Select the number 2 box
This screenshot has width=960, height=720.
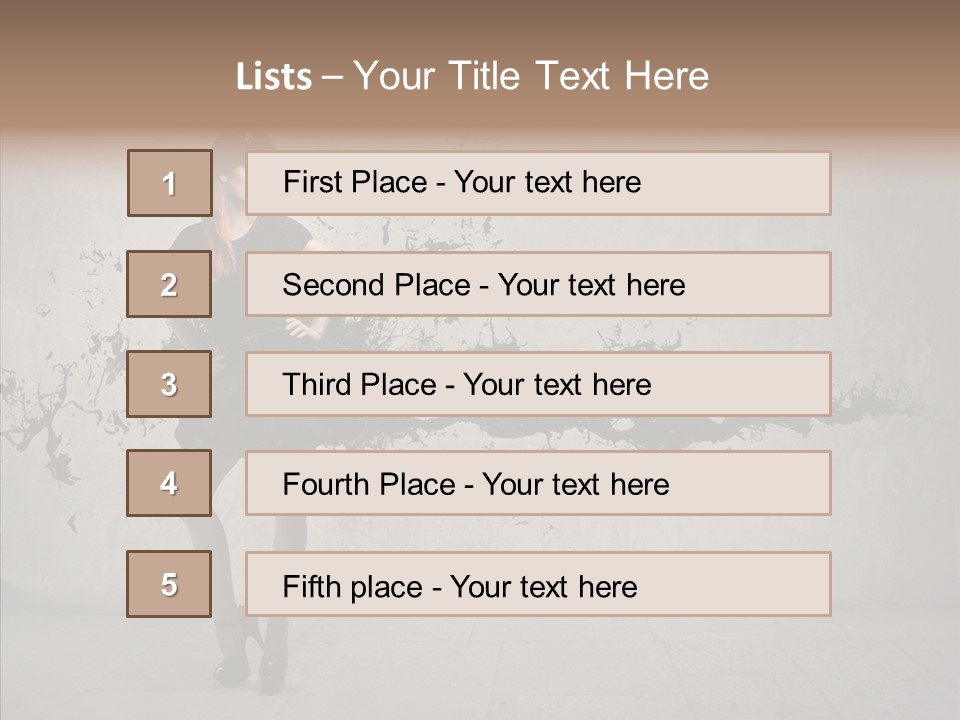[x=169, y=284]
